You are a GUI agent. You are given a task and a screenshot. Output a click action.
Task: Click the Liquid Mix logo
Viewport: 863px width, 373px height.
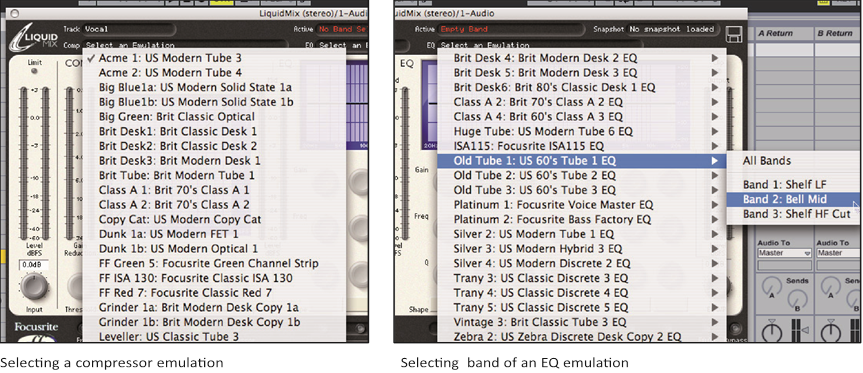pos(34,38)
